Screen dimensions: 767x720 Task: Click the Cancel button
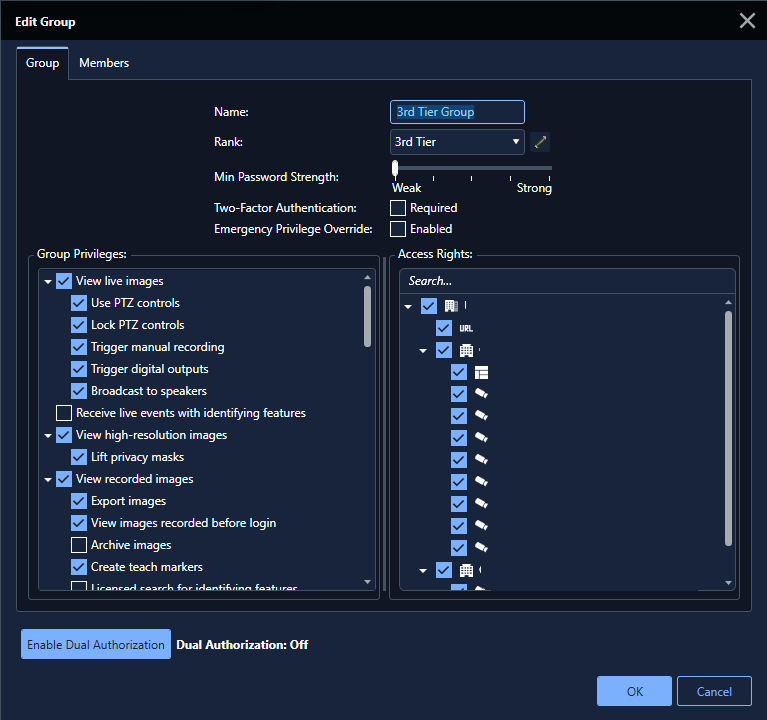714,691
